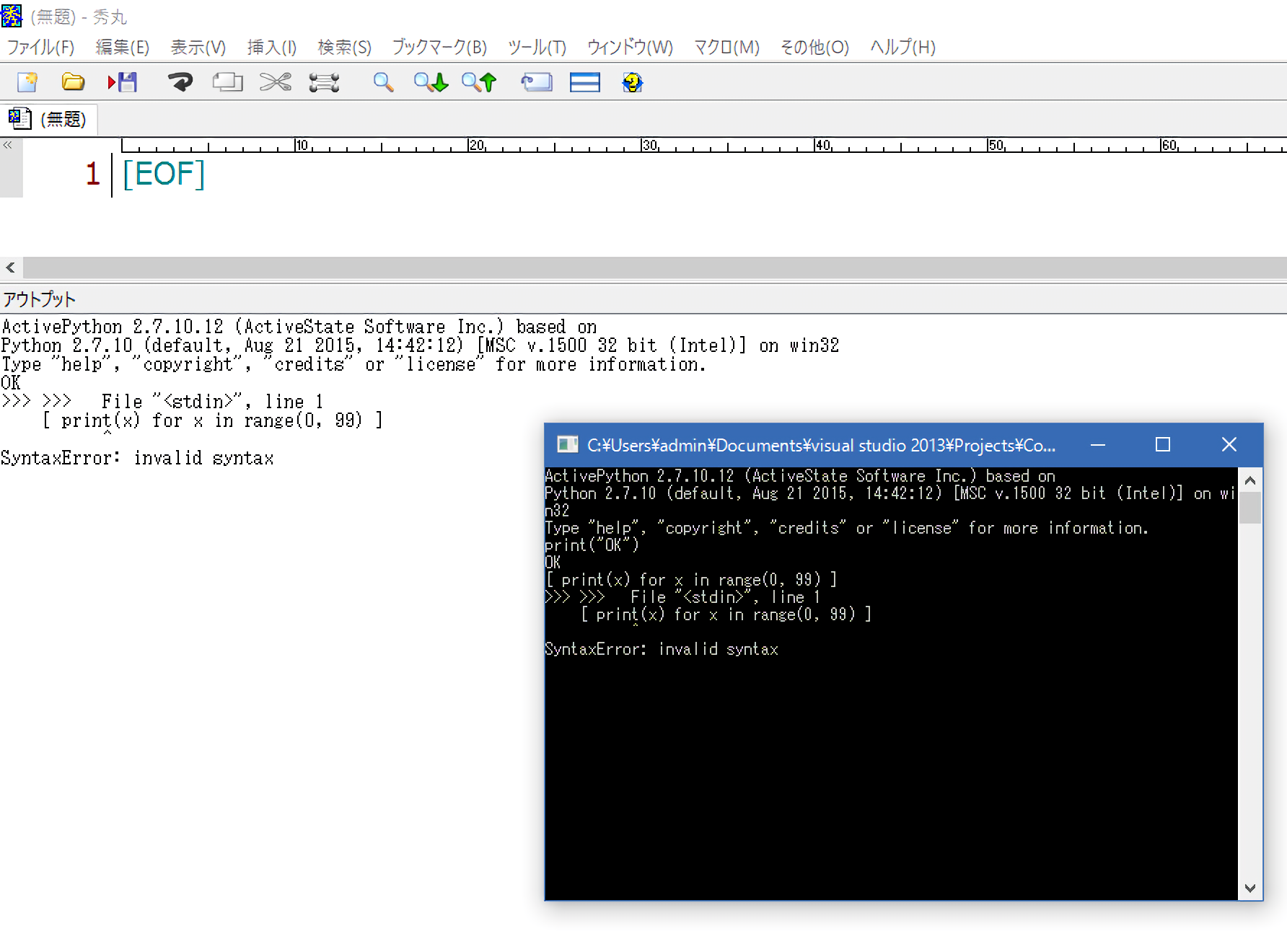The width and height of the screenshot is (1287, 952).
Task: Open the ブックマーク(B) menu
Action: pyautogui.click(x=439, y=48)
